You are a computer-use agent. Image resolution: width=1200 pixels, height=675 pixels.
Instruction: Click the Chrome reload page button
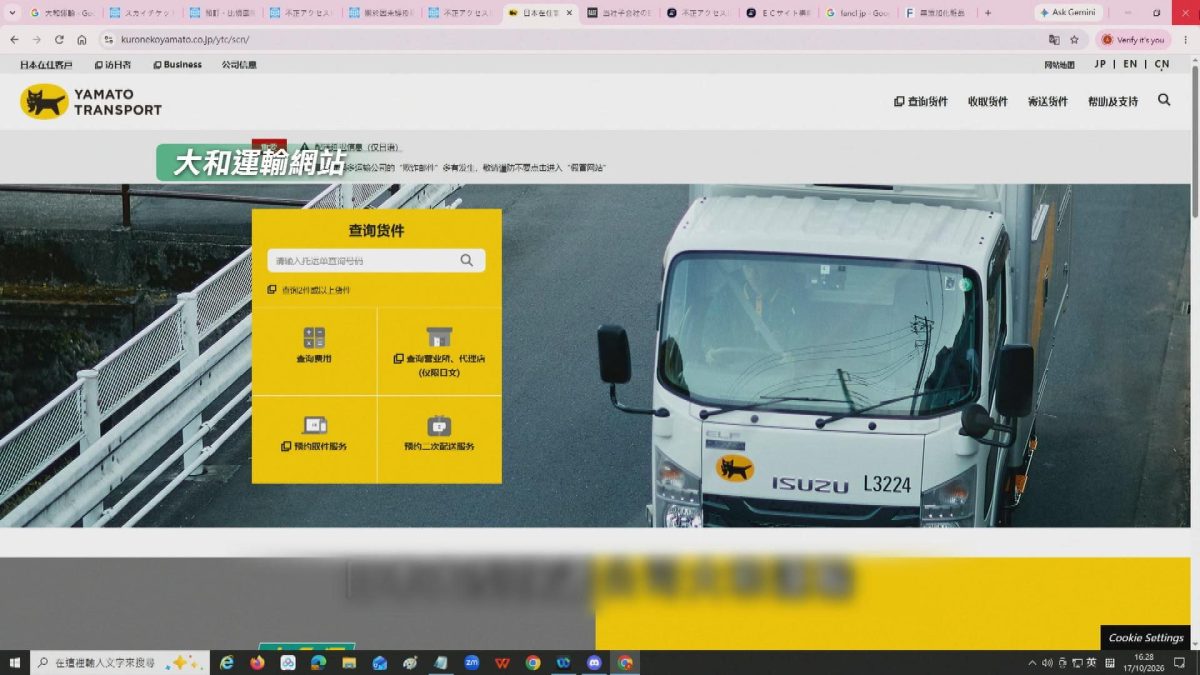60,40
